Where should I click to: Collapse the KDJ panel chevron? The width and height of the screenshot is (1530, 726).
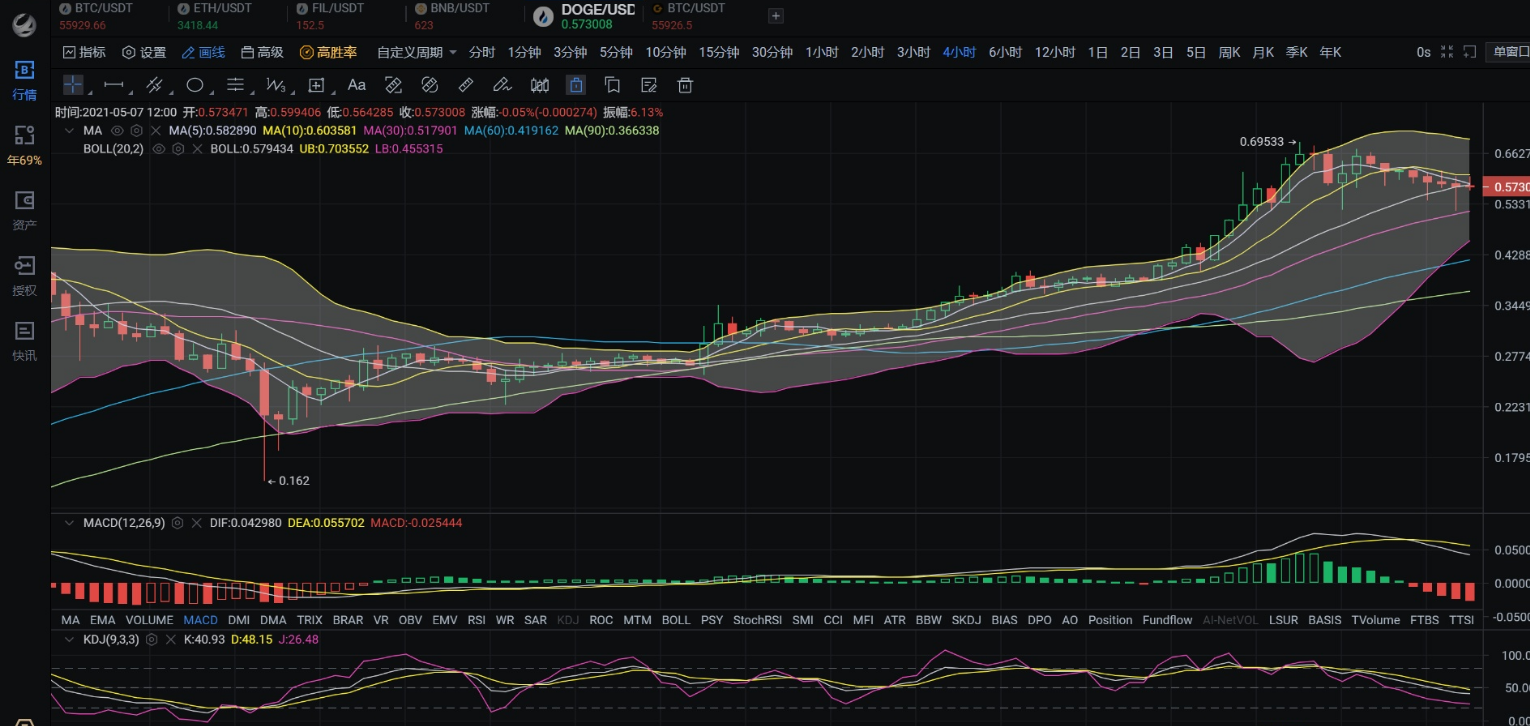click(68, 639)
